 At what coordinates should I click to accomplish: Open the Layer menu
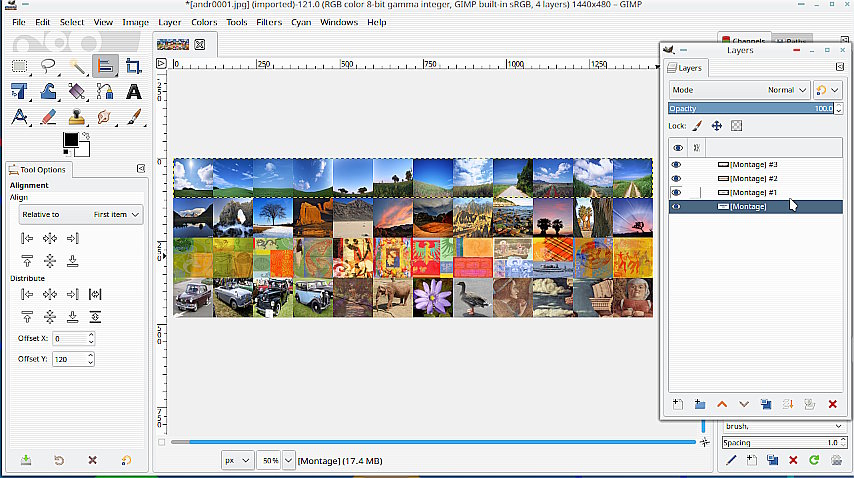(x=169, y=22)
